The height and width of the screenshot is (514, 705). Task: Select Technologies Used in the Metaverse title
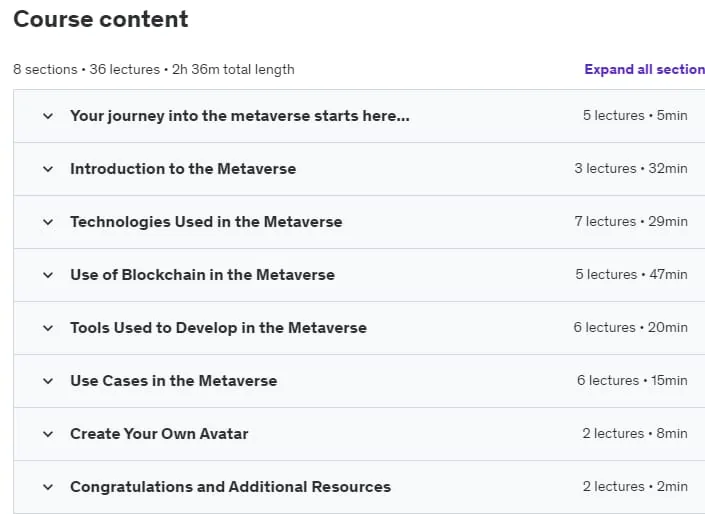coord(206,222)
